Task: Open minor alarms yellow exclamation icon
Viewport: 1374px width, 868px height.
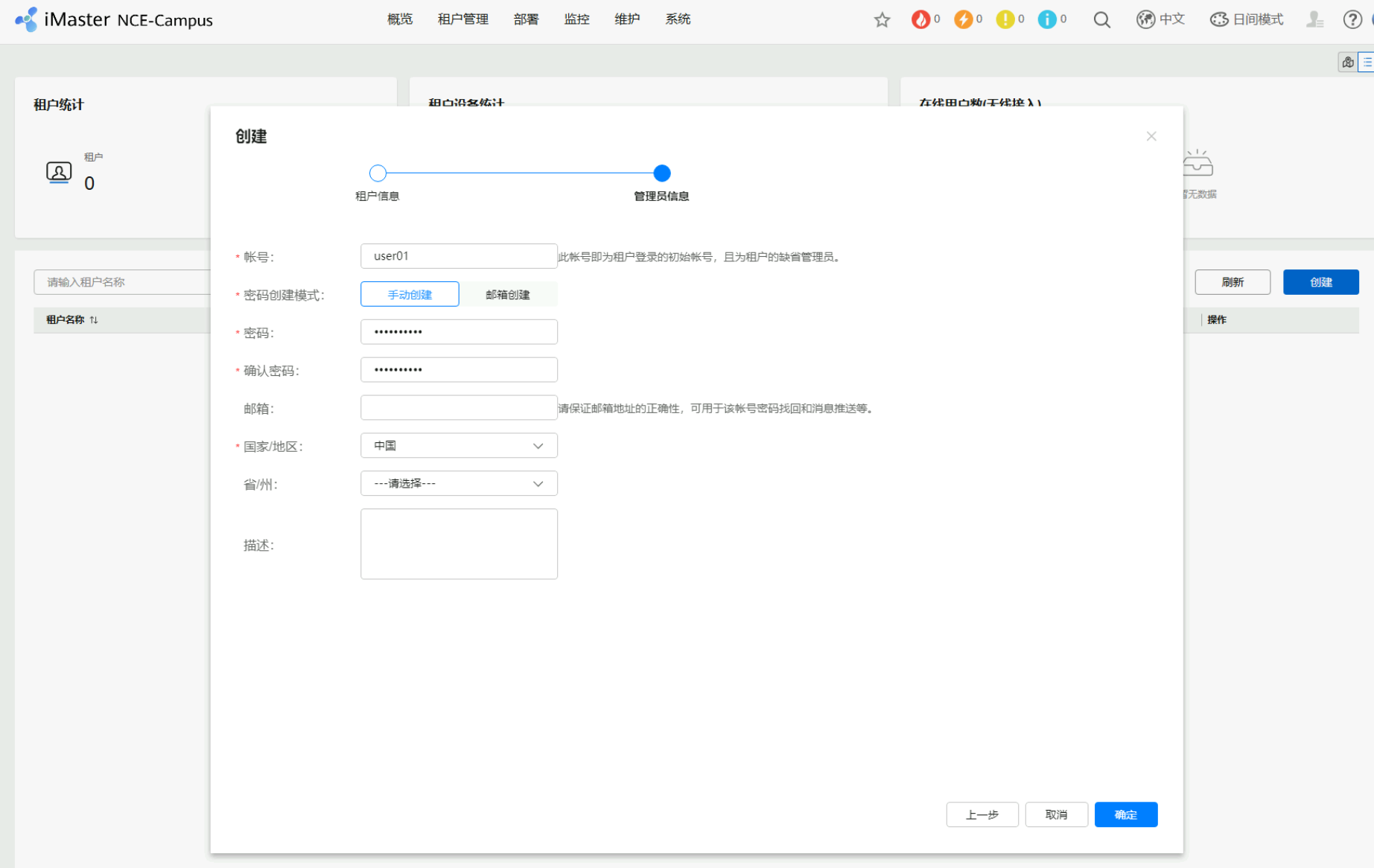Action: pos(1005,19)
